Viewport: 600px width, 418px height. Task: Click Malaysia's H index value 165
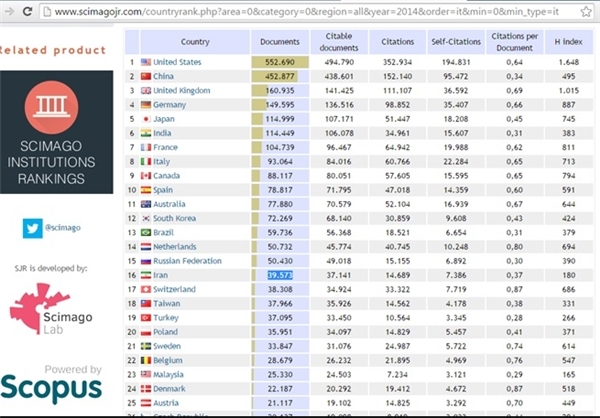(569, 374)
